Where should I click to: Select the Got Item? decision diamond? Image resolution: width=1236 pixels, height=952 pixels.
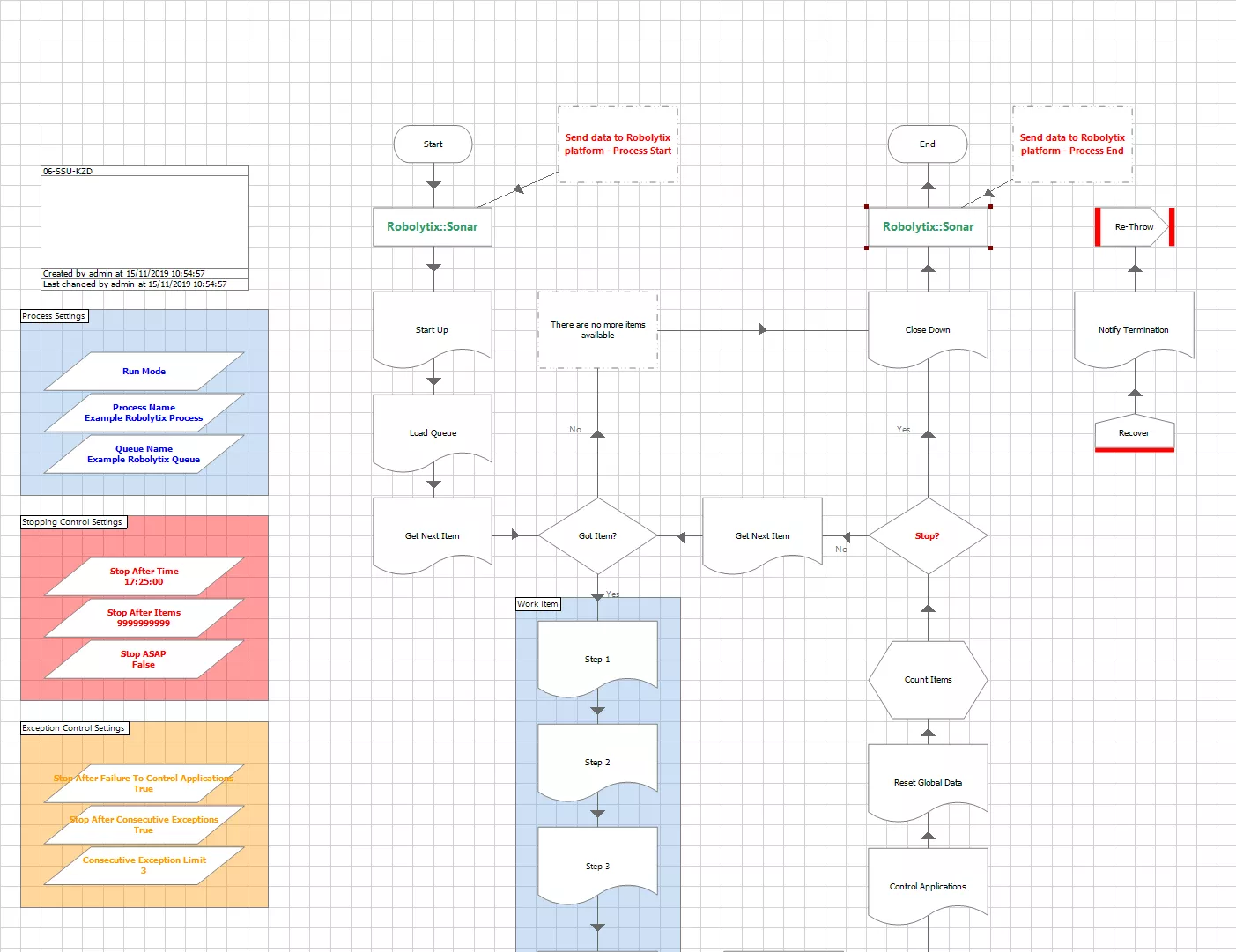[x=597, y=535]
